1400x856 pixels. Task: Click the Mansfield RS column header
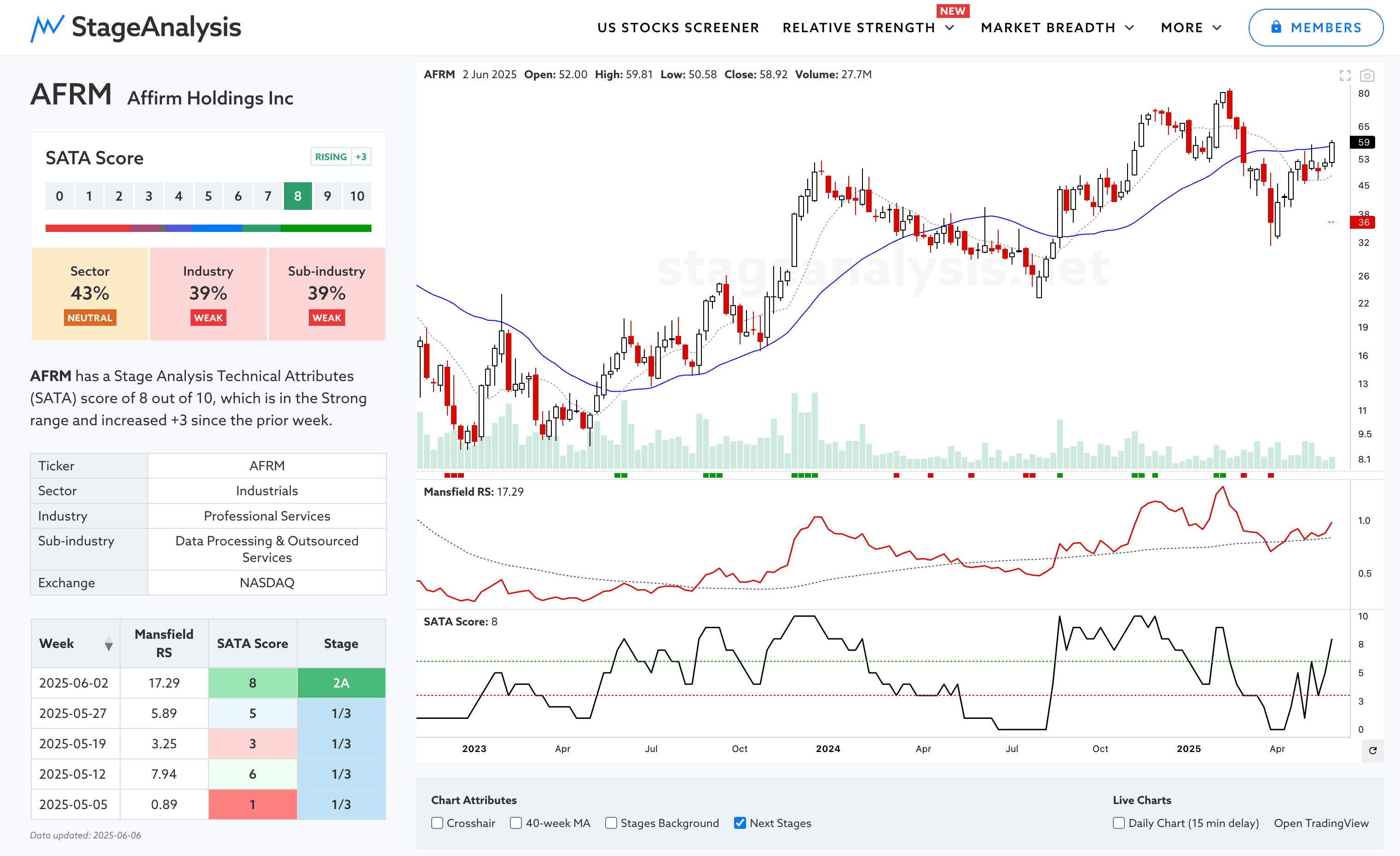[164, 643]
